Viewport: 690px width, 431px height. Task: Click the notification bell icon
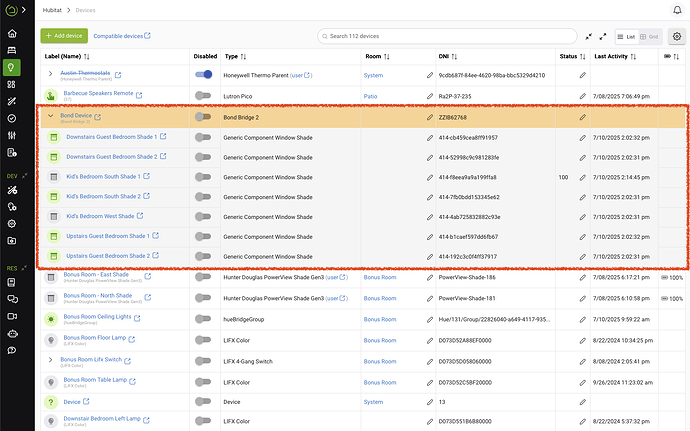(676, 10)
